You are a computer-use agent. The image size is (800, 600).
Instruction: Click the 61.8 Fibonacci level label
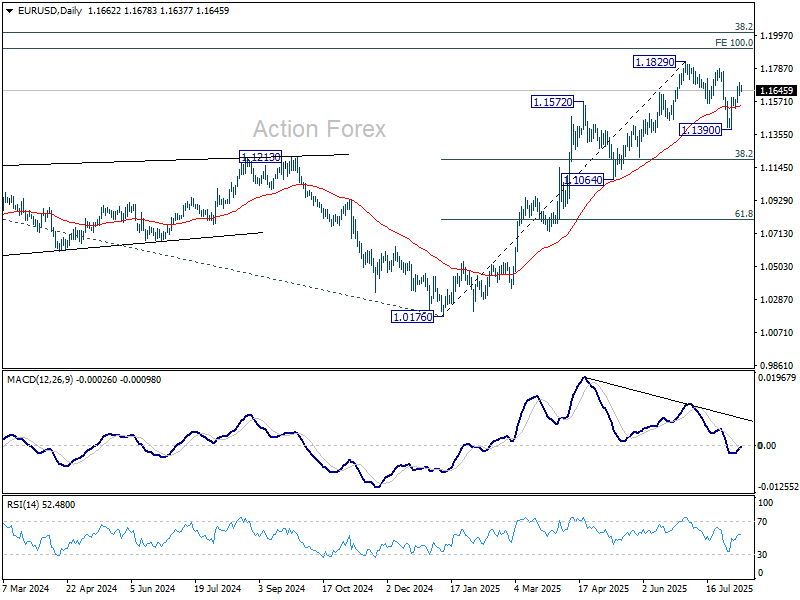click(x=743, y=214)
